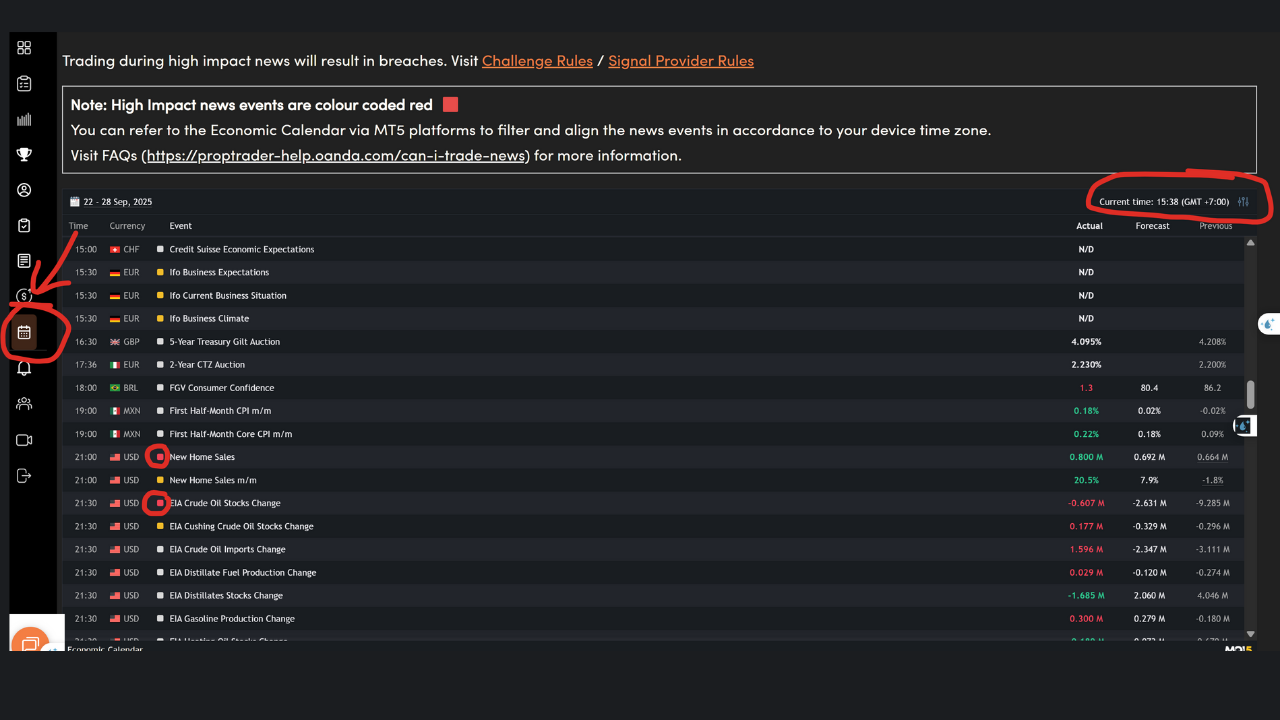Viewport: 1280px width, 720px height.
Task: Open the orange chat widget button
Action: pyautogui.click(x=31, y=642)
